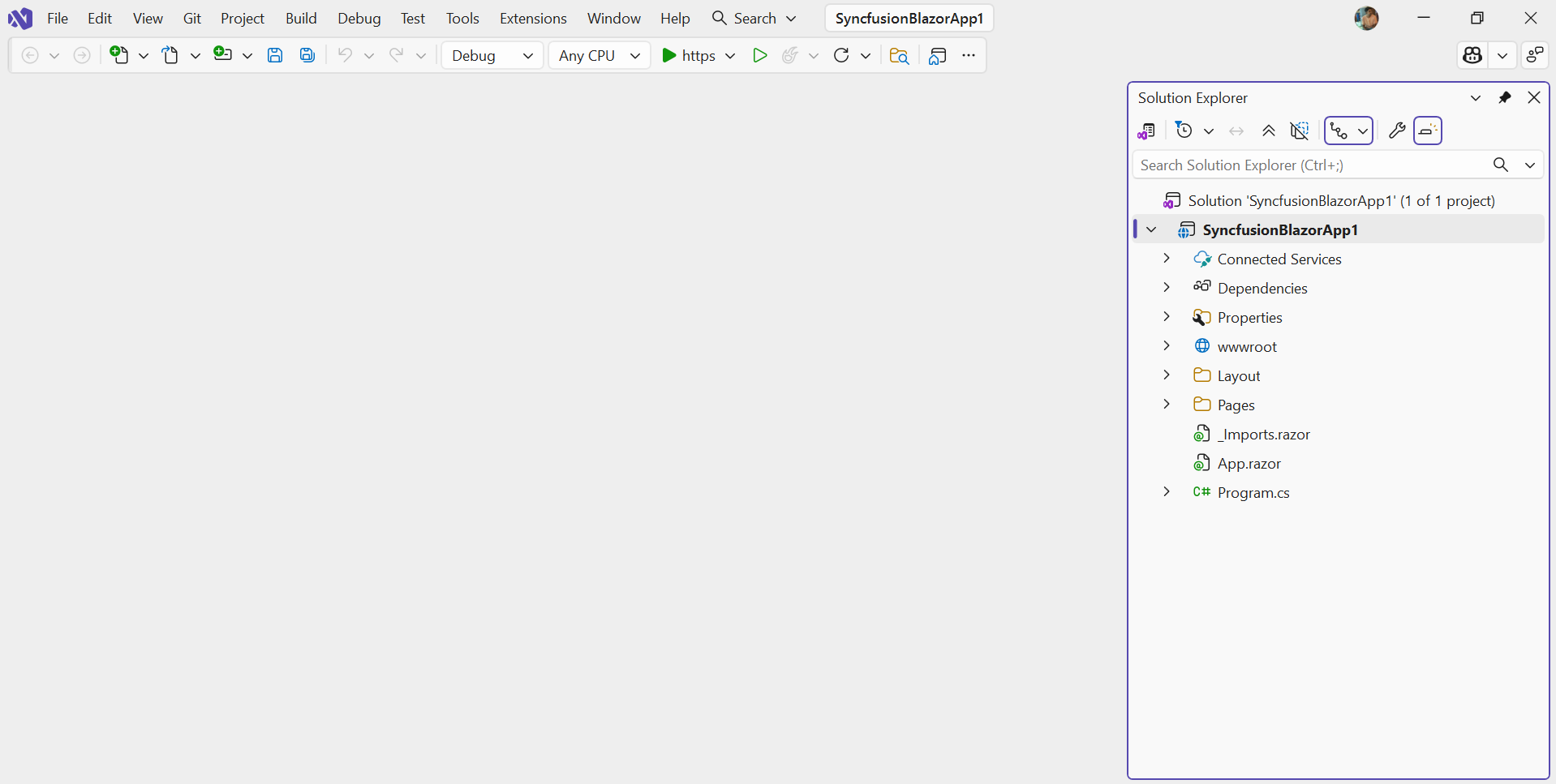Open Properties wrench icon in Solution Explorer

click(1397, 131)
